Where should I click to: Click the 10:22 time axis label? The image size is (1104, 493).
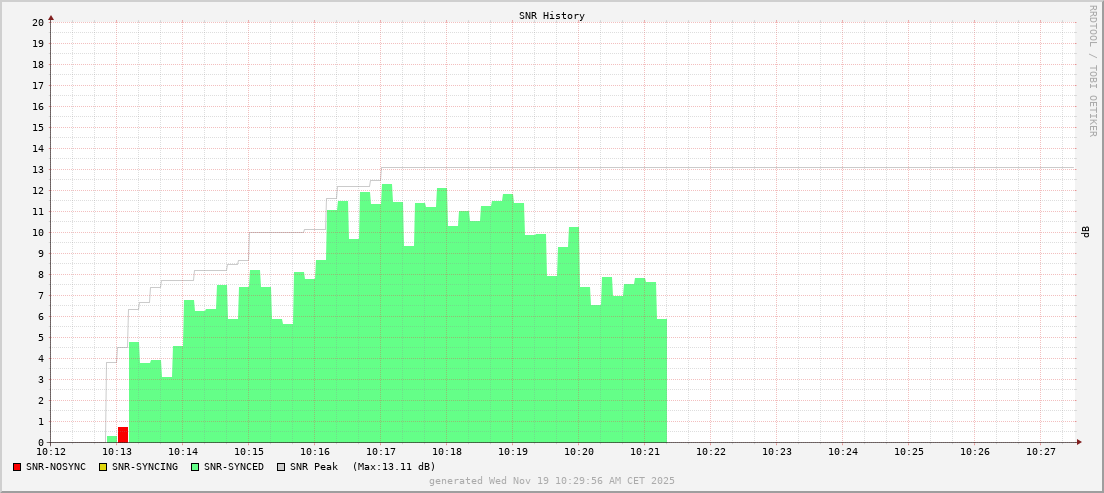[x=711, y=452]
